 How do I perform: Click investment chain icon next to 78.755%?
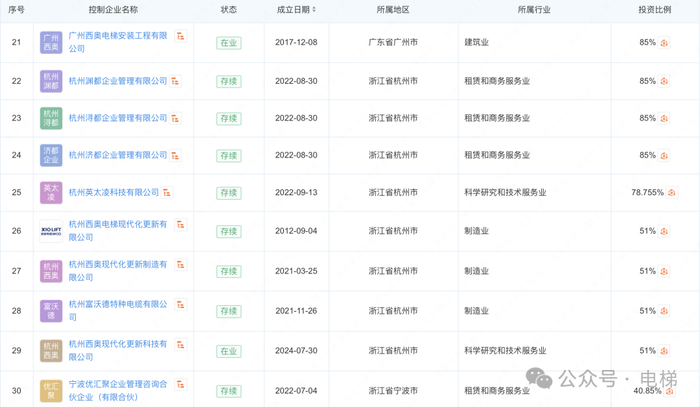(x=672, y=193)
